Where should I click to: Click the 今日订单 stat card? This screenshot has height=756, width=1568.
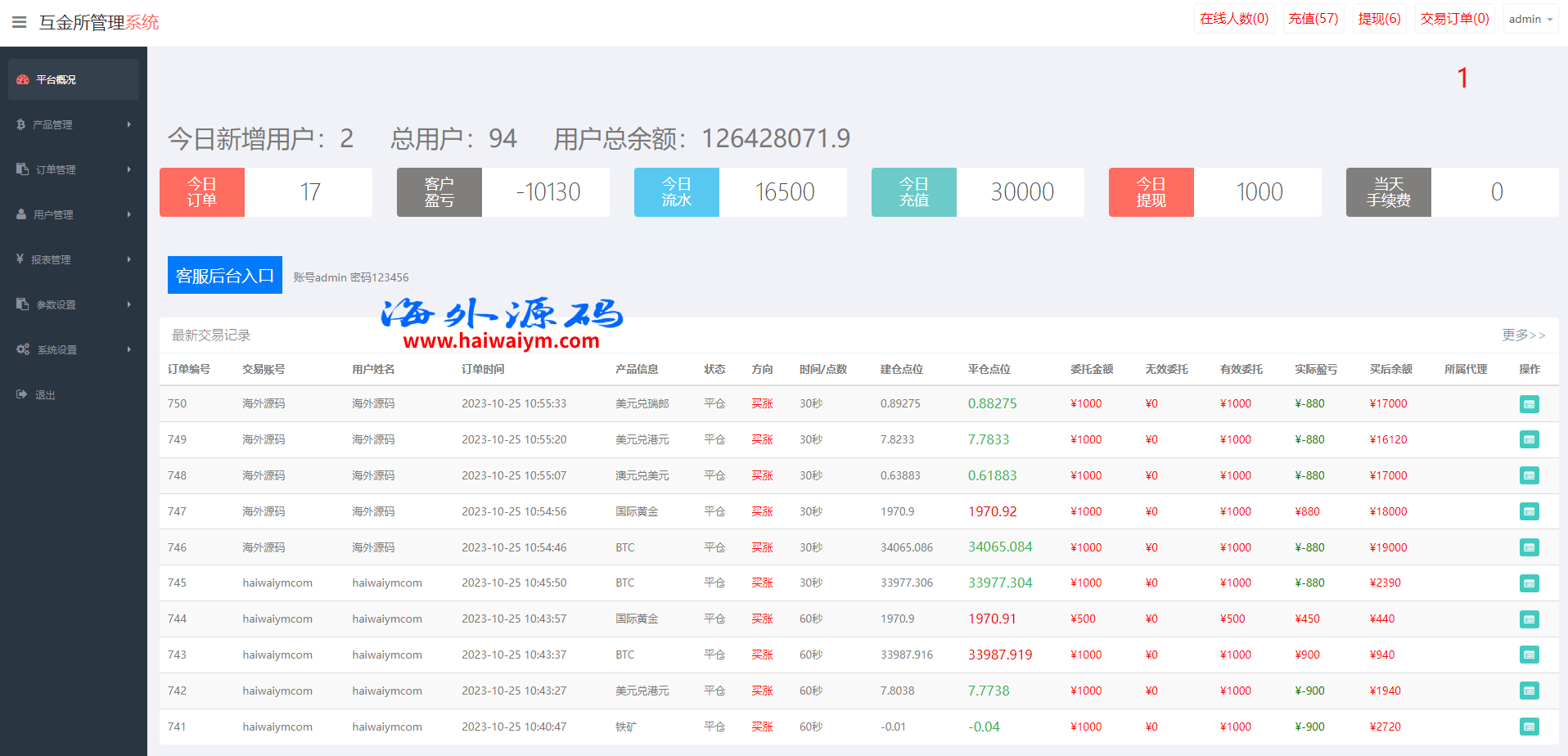265,192
